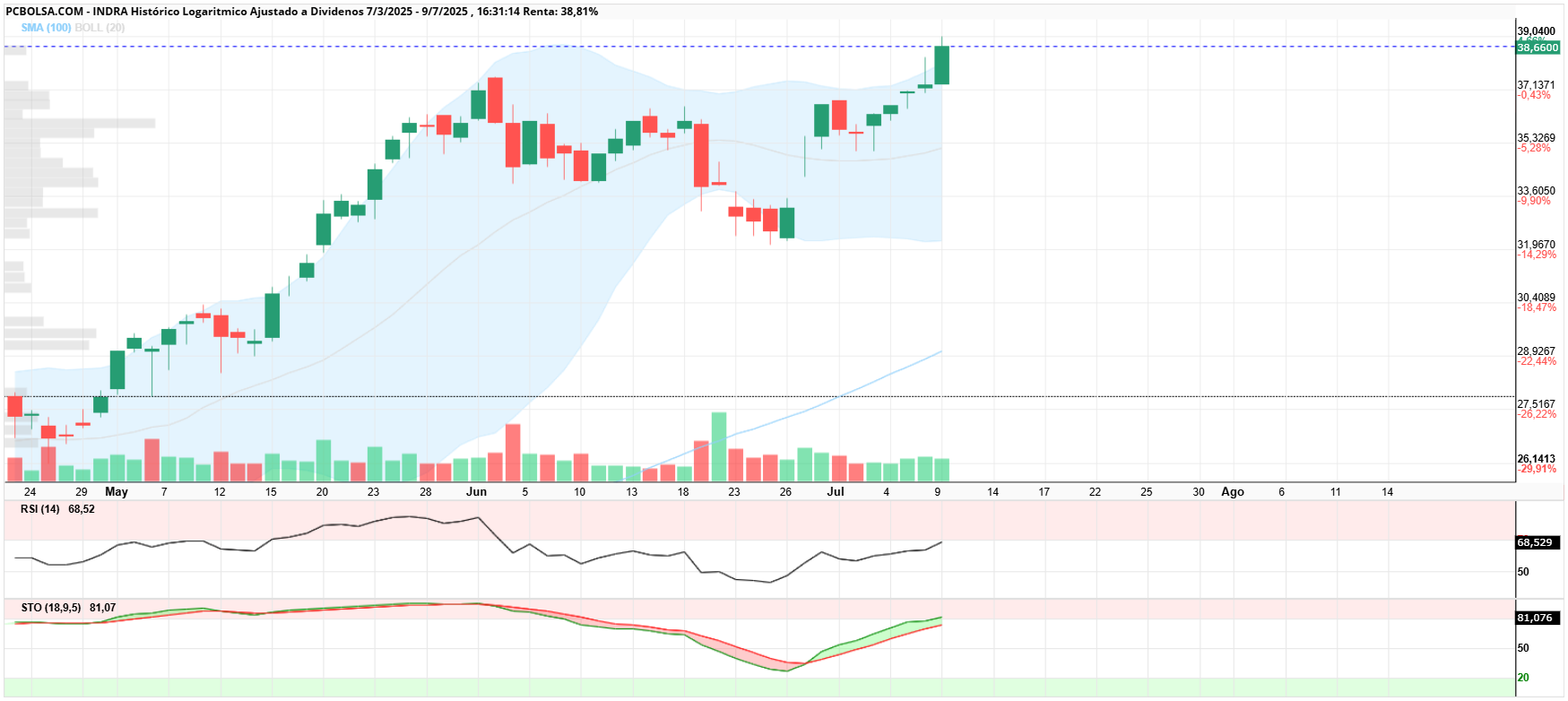The height and width of the screenshot is (701, 1568).
Task: Click the -0,43% percentage label
Action: coord(1534,95)
